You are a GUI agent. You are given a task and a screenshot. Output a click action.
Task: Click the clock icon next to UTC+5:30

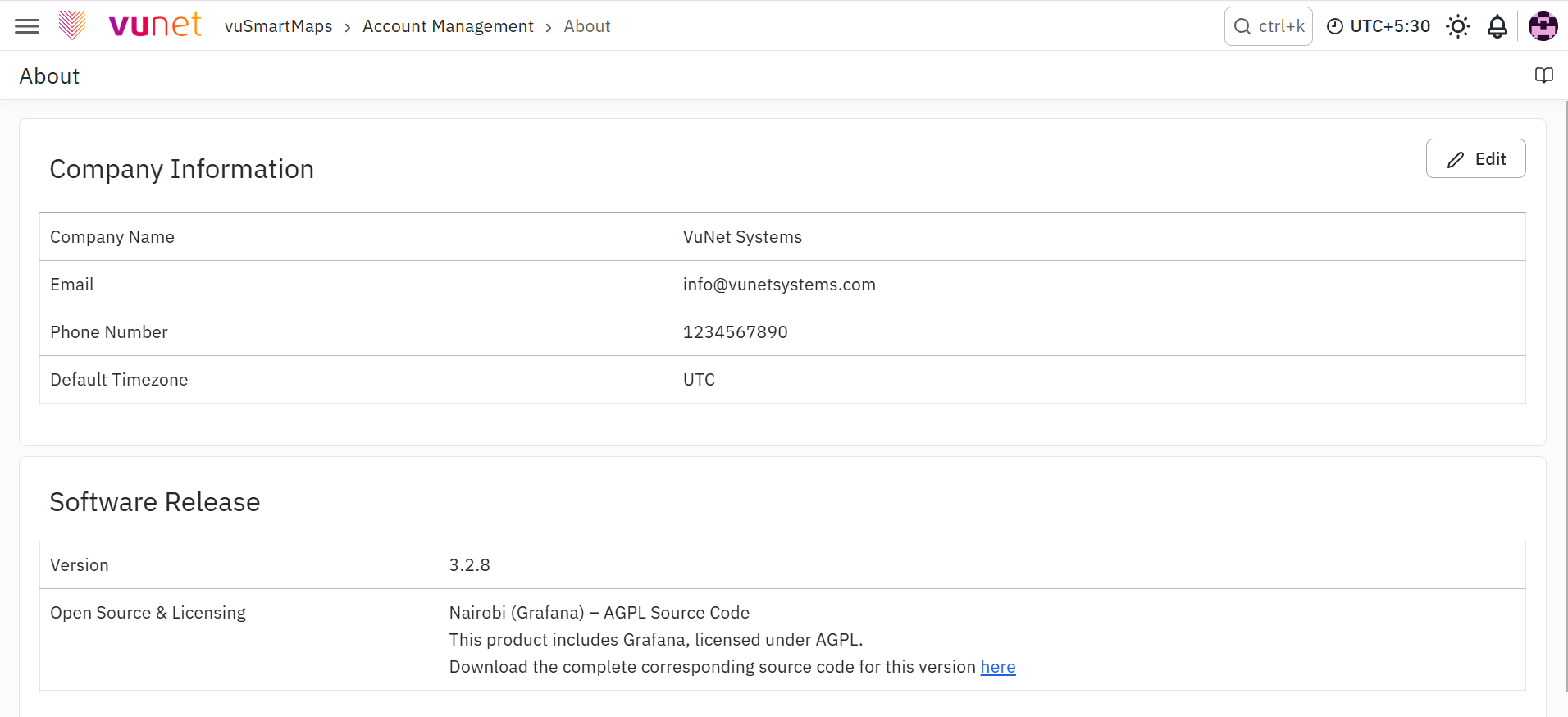tap(1335, 26)
